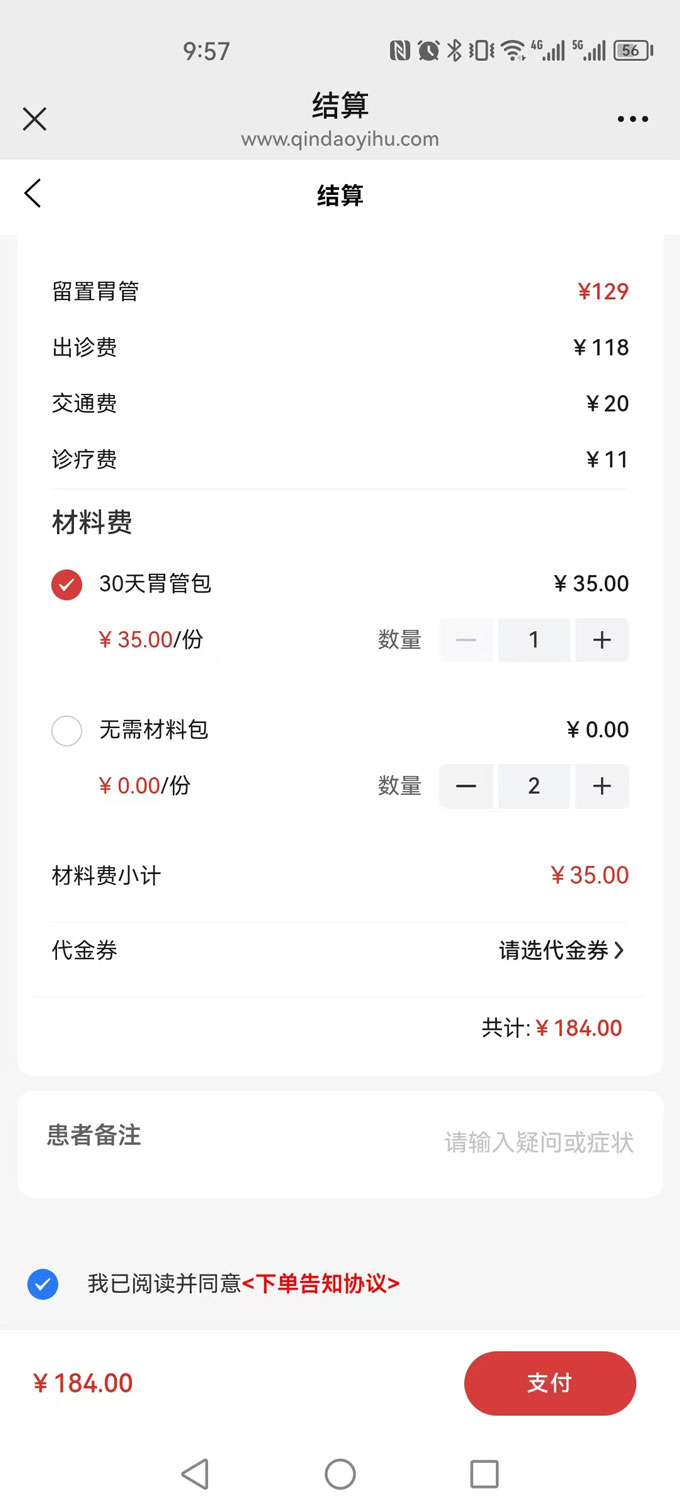Screen dimensions: 680x1511
Task: Decrease 无需材料包 quantity with minus
Action: coord(466,786)
